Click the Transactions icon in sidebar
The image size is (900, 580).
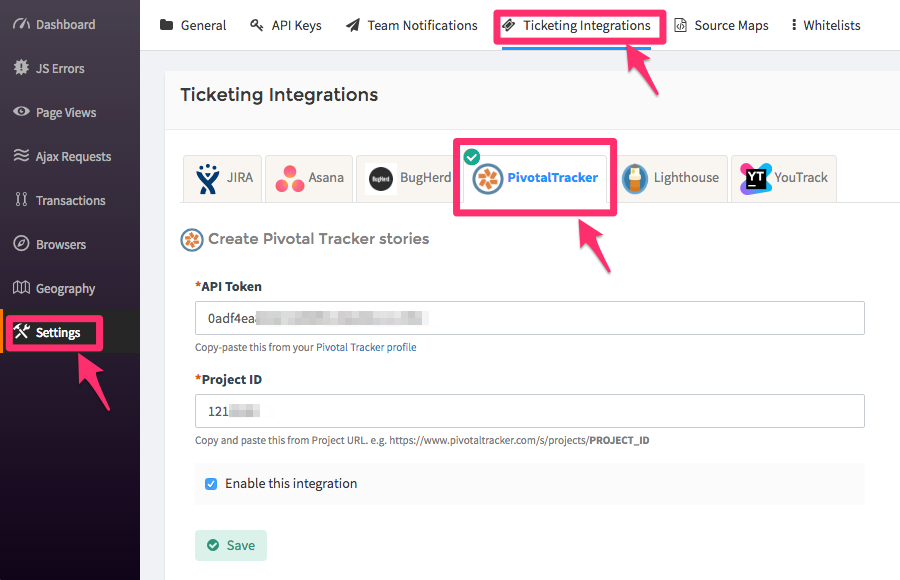(21, 199)
